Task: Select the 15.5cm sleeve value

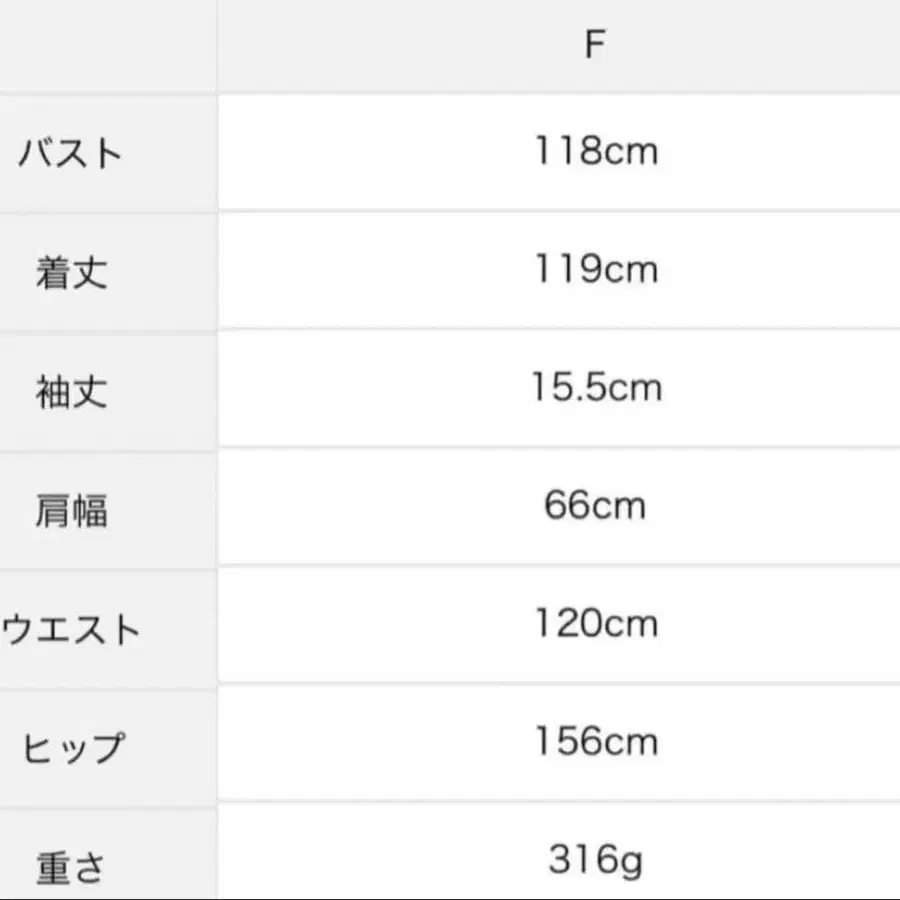Action: (596, 387)
